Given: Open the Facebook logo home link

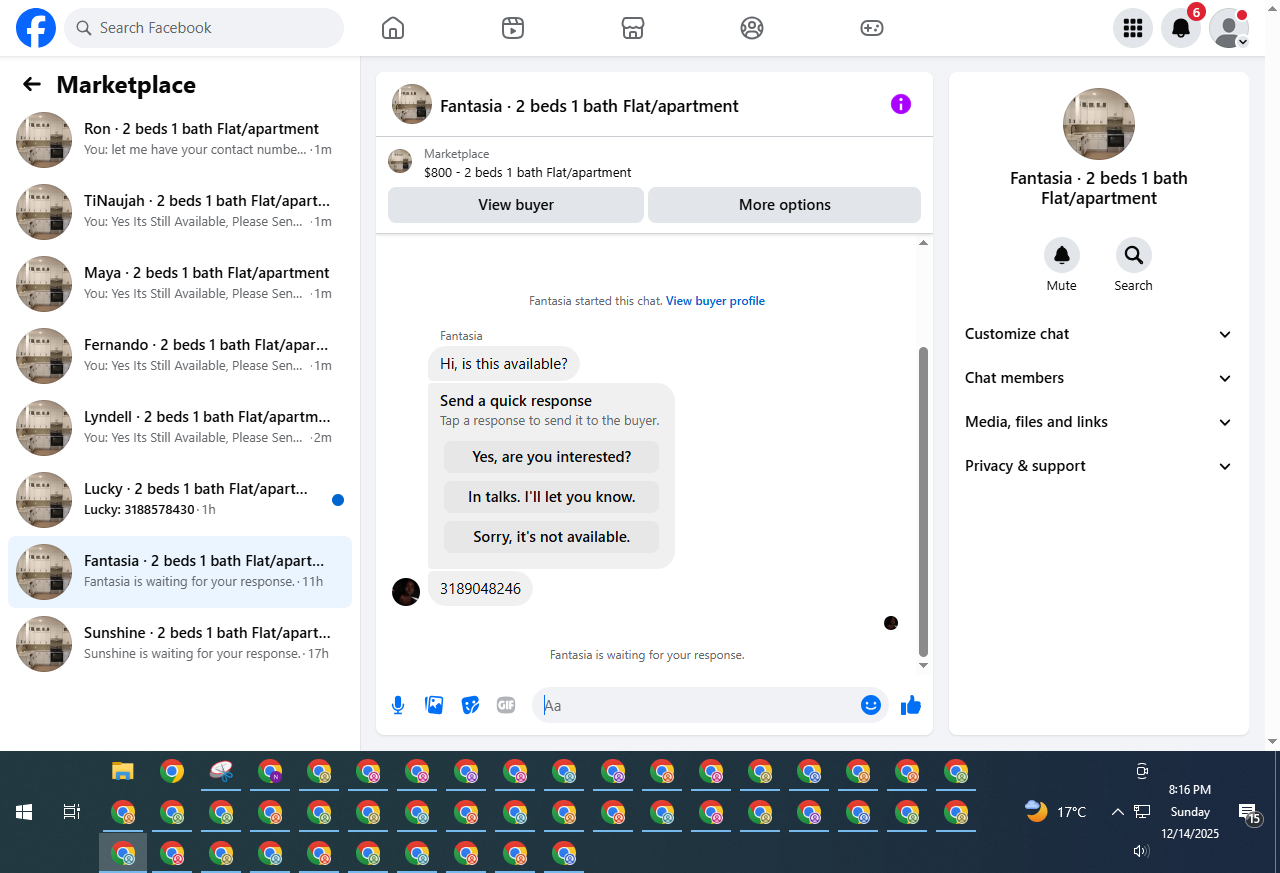Looking at the screenshot, I should coord(36,28).
